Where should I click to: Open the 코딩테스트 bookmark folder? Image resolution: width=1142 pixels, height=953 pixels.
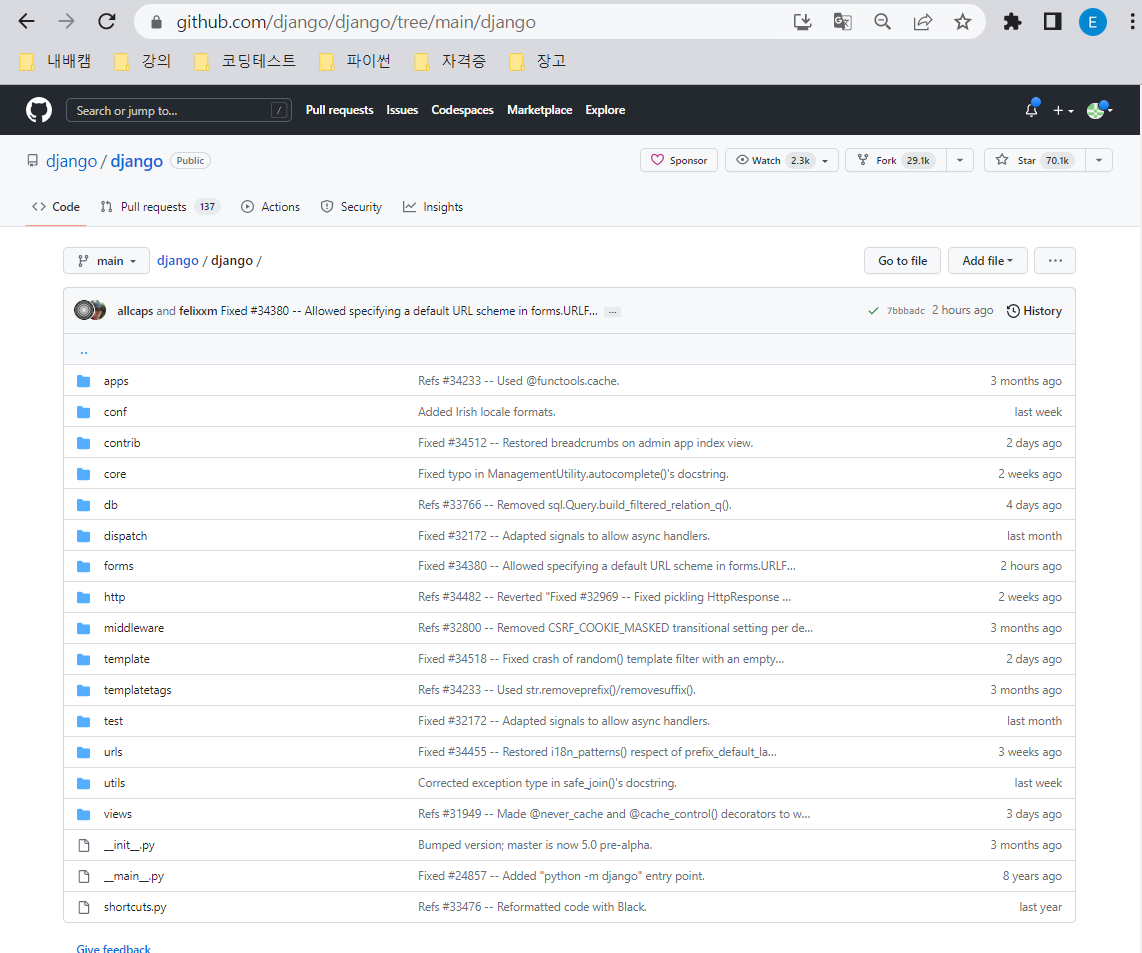[x=245, y=61]
